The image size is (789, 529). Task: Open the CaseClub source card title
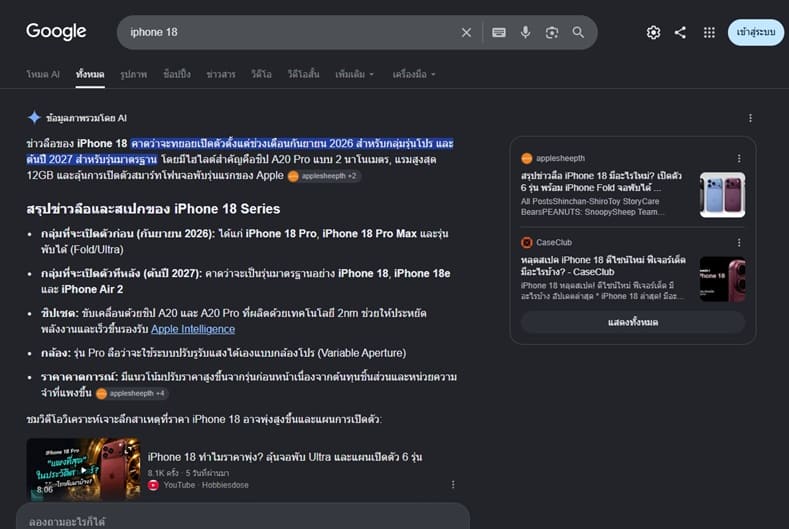pos(603,266)
